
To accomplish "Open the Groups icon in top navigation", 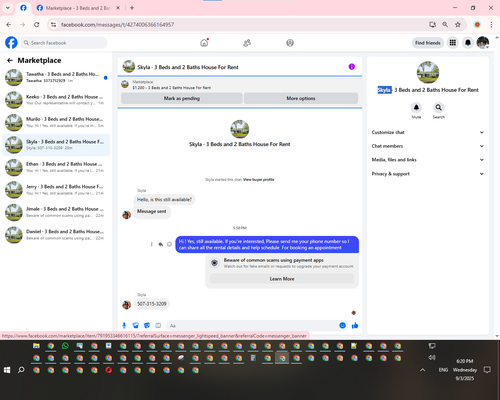I will [x=290, y=43].
